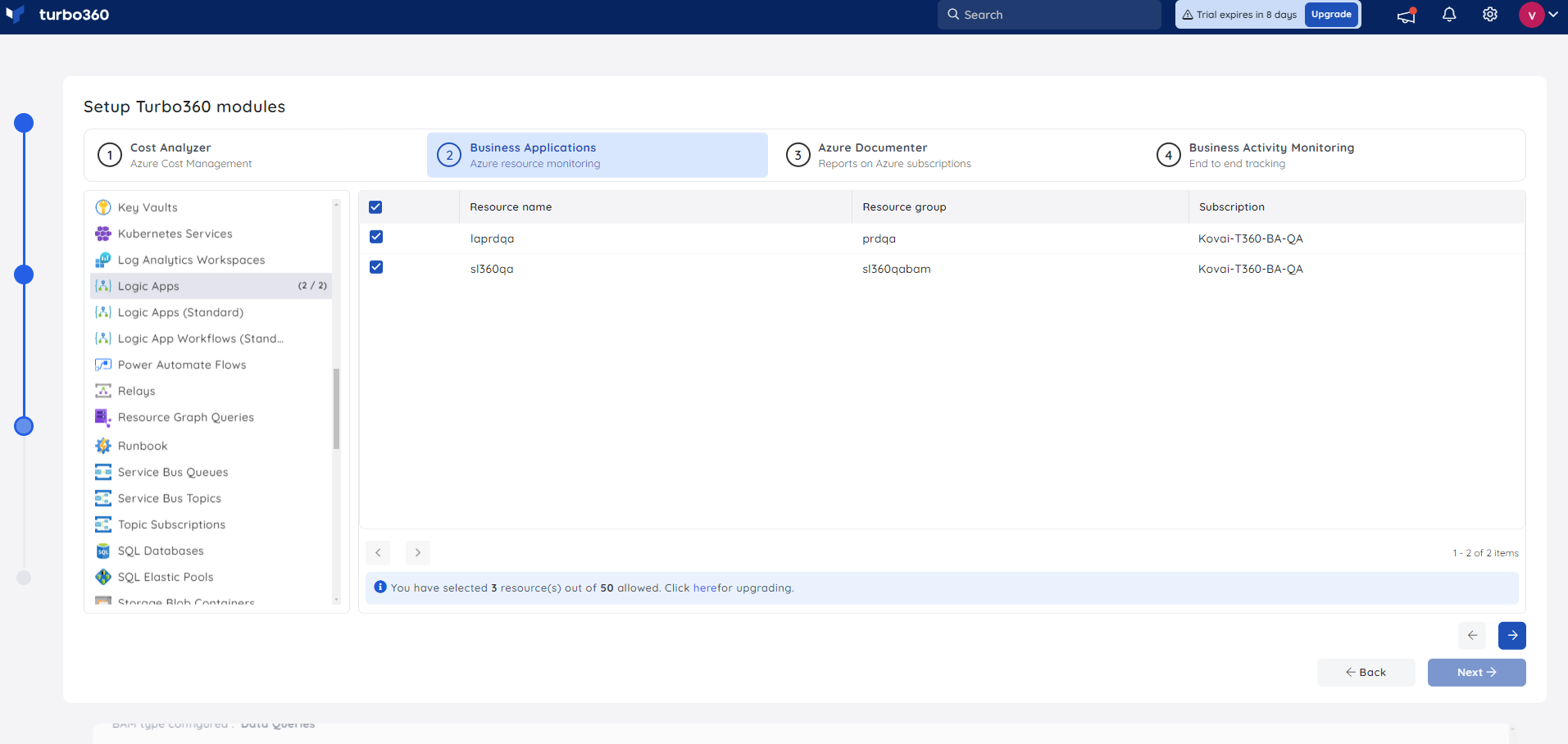Image resolution: width=1568 pixels, height=744 pixels.
Task: Uncheck the laprdqa resource checkbox
Action: [x=376, y=237]
